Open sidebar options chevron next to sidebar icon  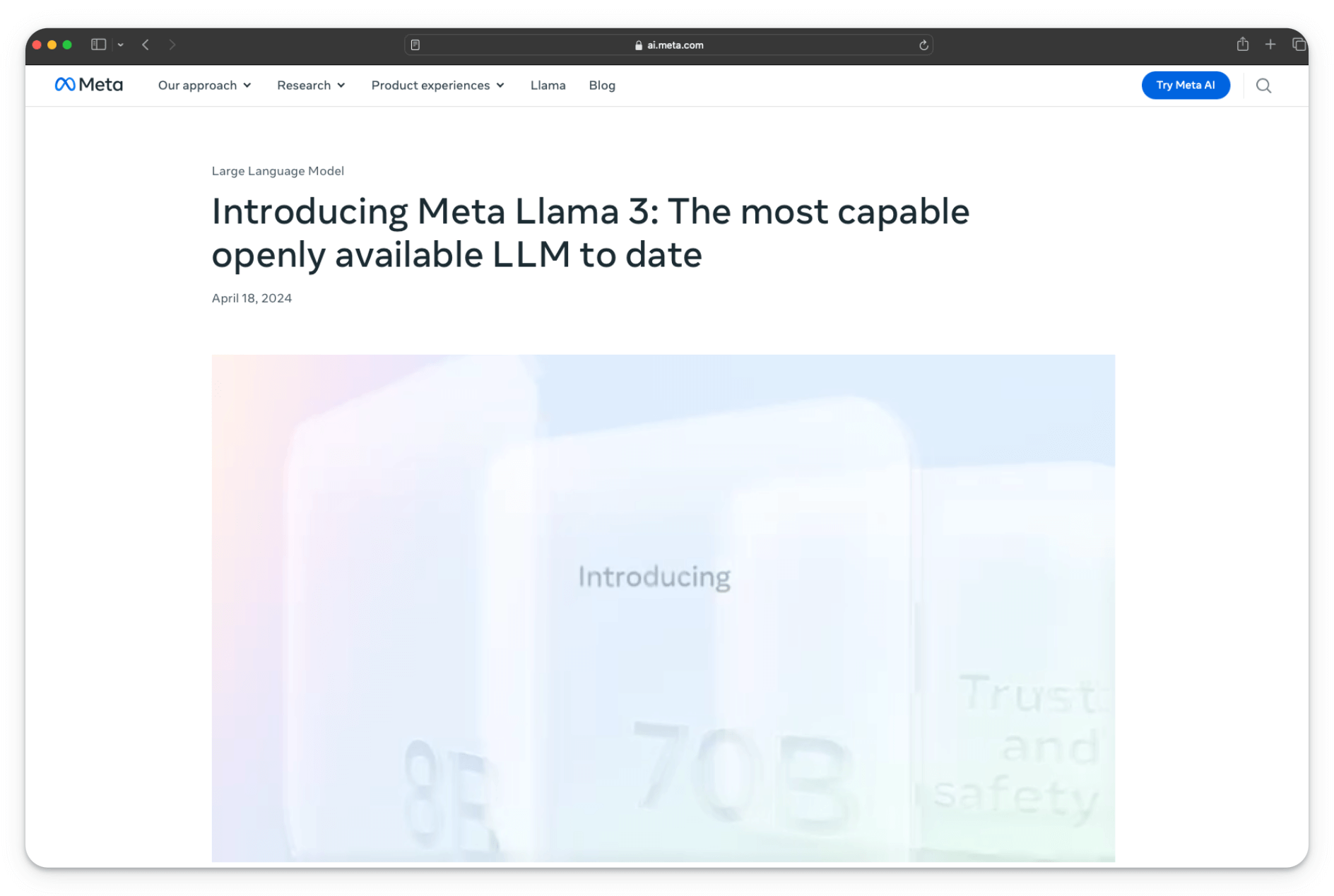(x=121, y=45)
